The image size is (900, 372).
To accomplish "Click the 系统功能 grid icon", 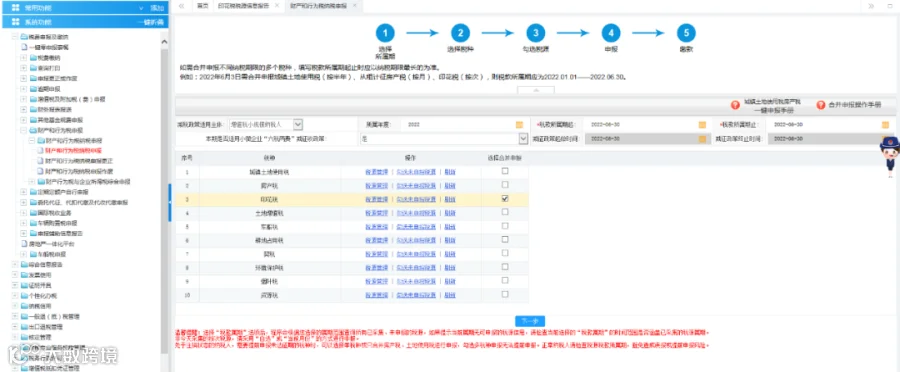I will click(x=16, y=22).
